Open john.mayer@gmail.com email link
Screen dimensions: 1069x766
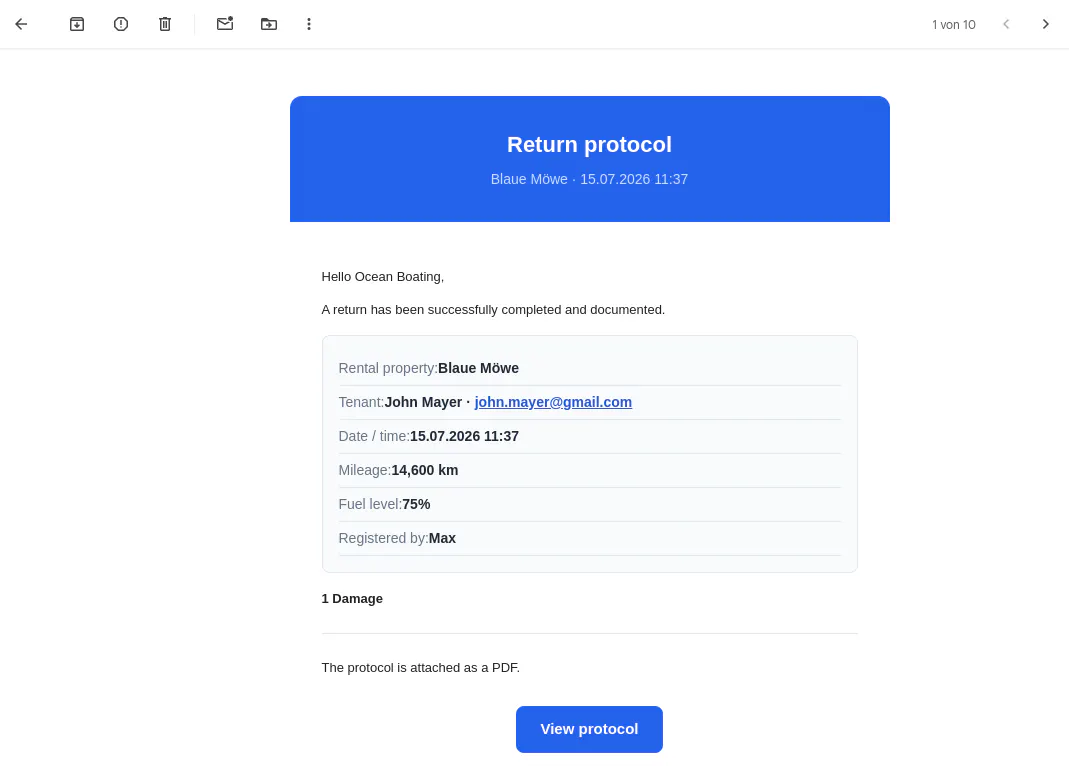(x=553, y=402)
